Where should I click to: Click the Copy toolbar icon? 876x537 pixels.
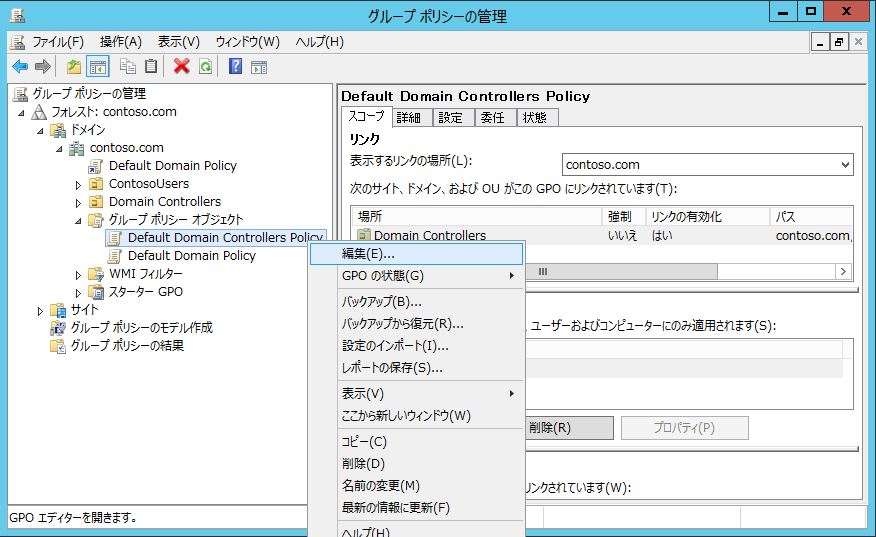pos(127,66)
